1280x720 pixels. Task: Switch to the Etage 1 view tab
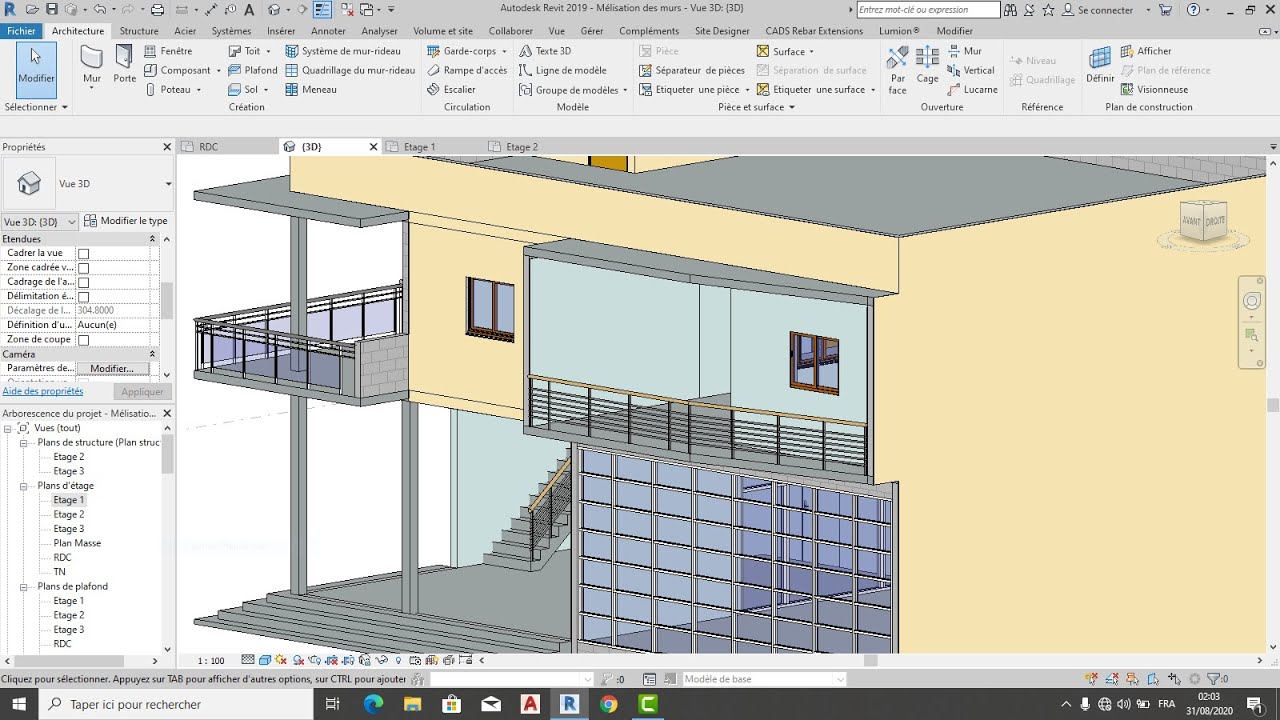(419, 147)
